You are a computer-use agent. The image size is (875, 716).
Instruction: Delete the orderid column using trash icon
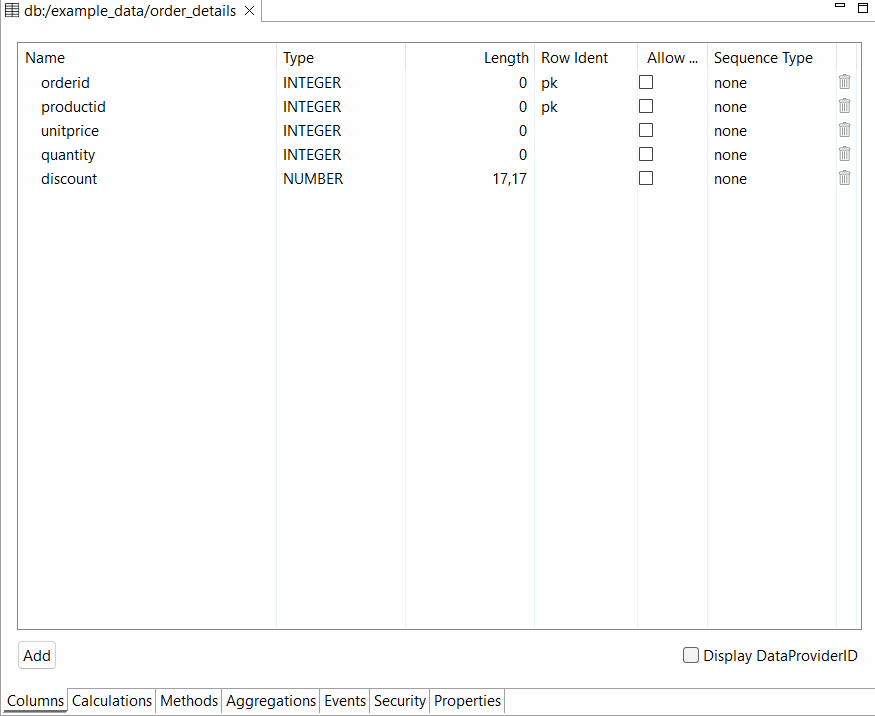pyautogui.click(x=844, y=82)
